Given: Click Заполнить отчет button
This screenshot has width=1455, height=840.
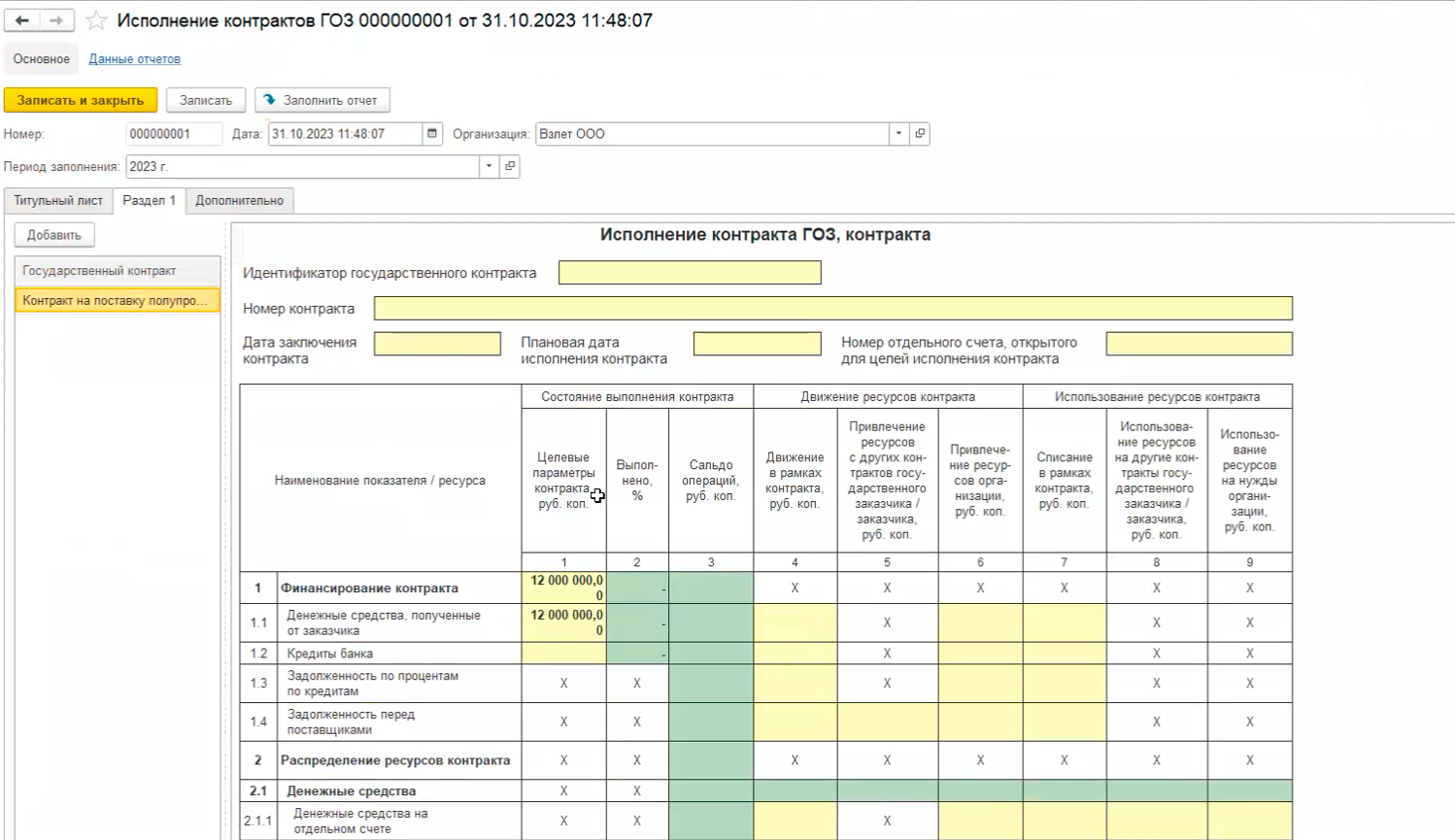Looking at the screenshot, I should coord(321,100).
